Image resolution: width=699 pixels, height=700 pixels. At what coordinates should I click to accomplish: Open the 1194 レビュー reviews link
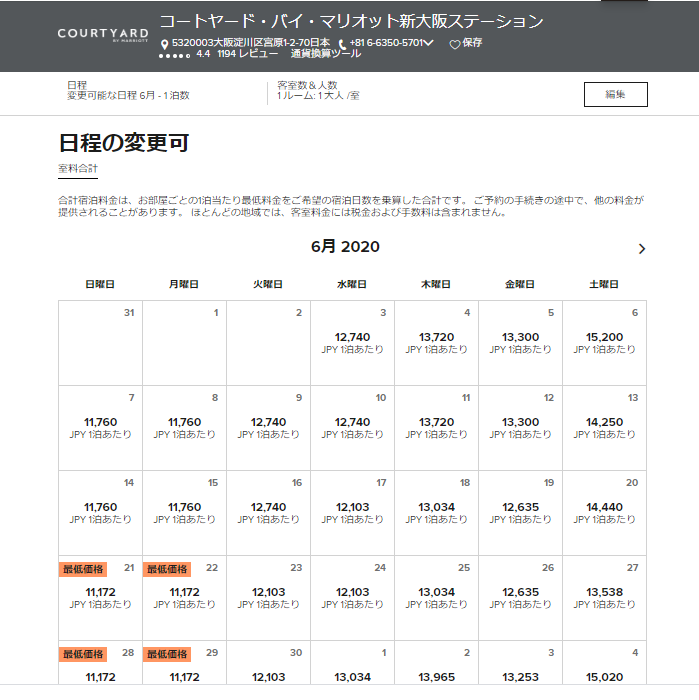point(248,54)
